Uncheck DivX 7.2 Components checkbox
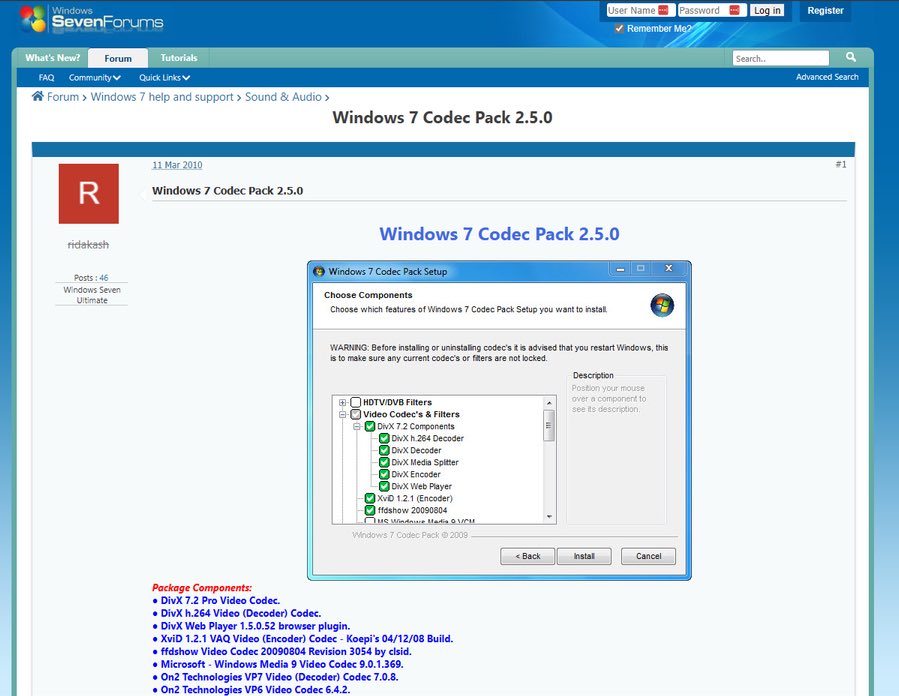This screenshot has height=696, width=899. (370, 426)
